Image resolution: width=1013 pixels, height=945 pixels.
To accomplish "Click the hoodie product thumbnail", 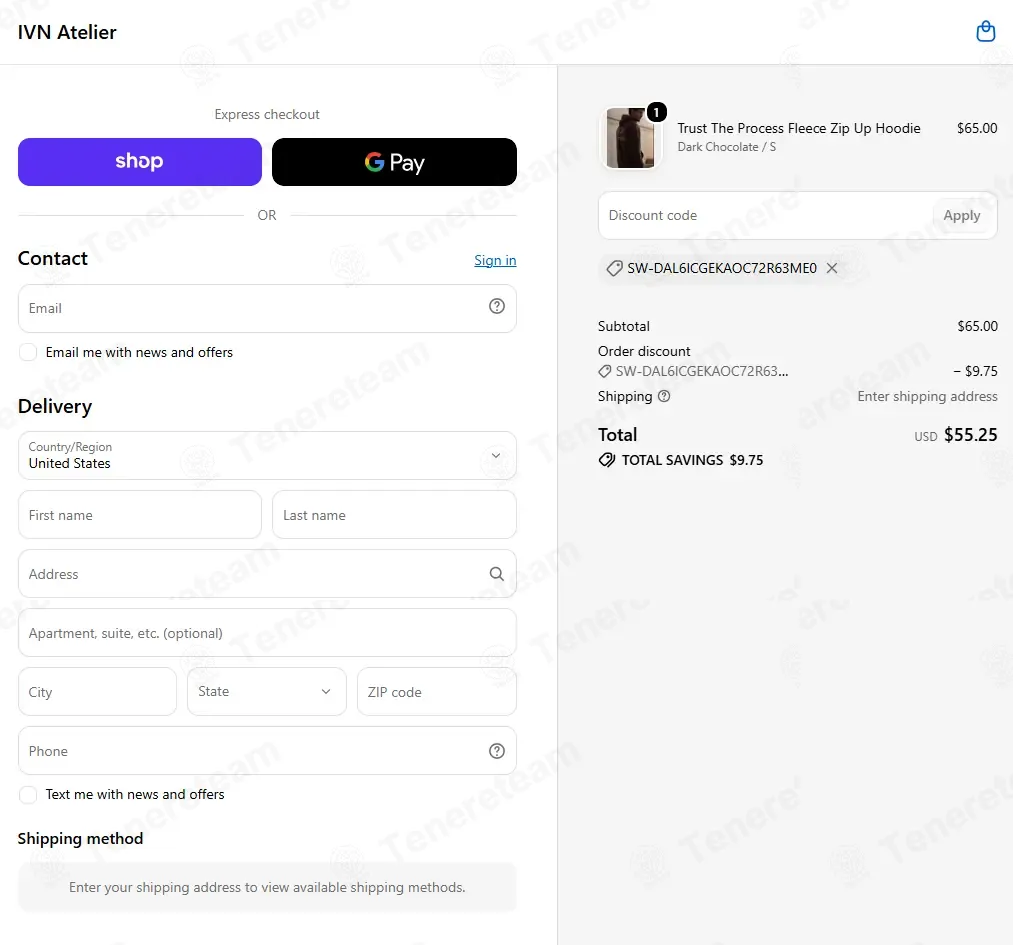I will click(x=630, y=138).
